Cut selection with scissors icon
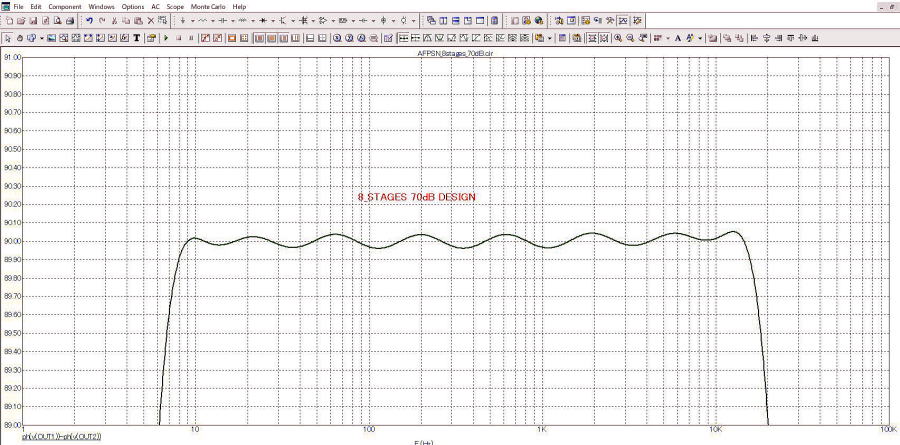The height and width of the screenshot is (445, 900). click(x=114, y=21)
